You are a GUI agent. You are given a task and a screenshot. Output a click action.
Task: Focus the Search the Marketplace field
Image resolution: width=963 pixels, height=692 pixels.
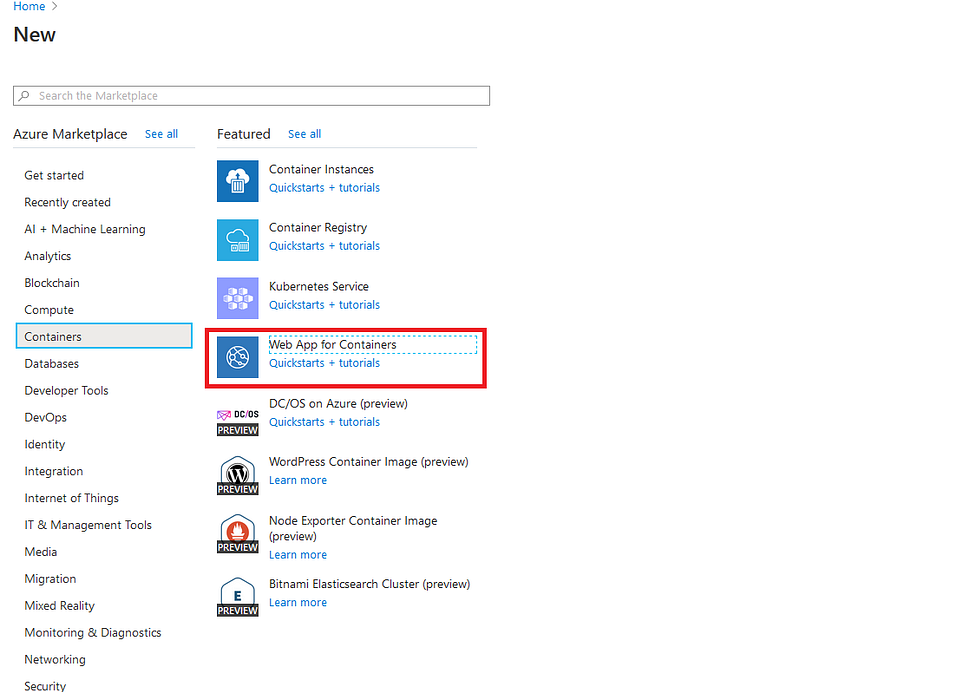251,96
